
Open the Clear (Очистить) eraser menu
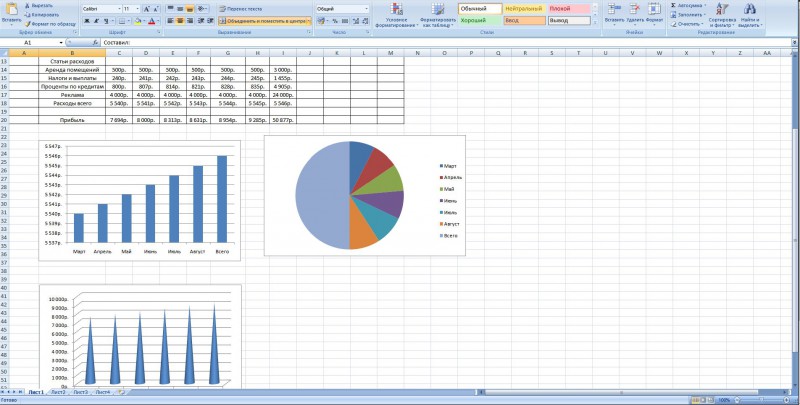click(x=687, y=24)
